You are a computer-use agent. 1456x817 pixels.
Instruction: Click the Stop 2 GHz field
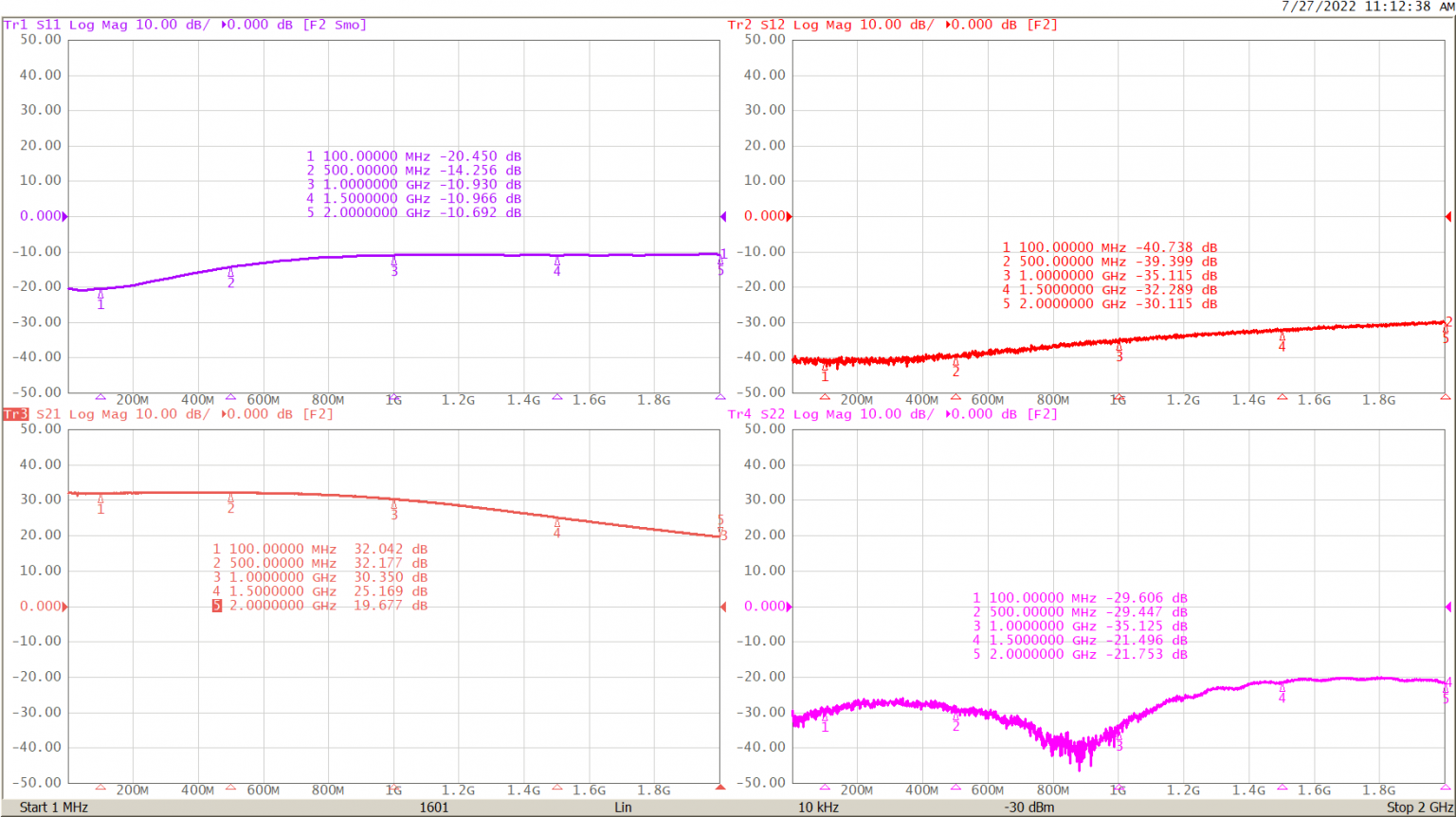coord(1419,808)
